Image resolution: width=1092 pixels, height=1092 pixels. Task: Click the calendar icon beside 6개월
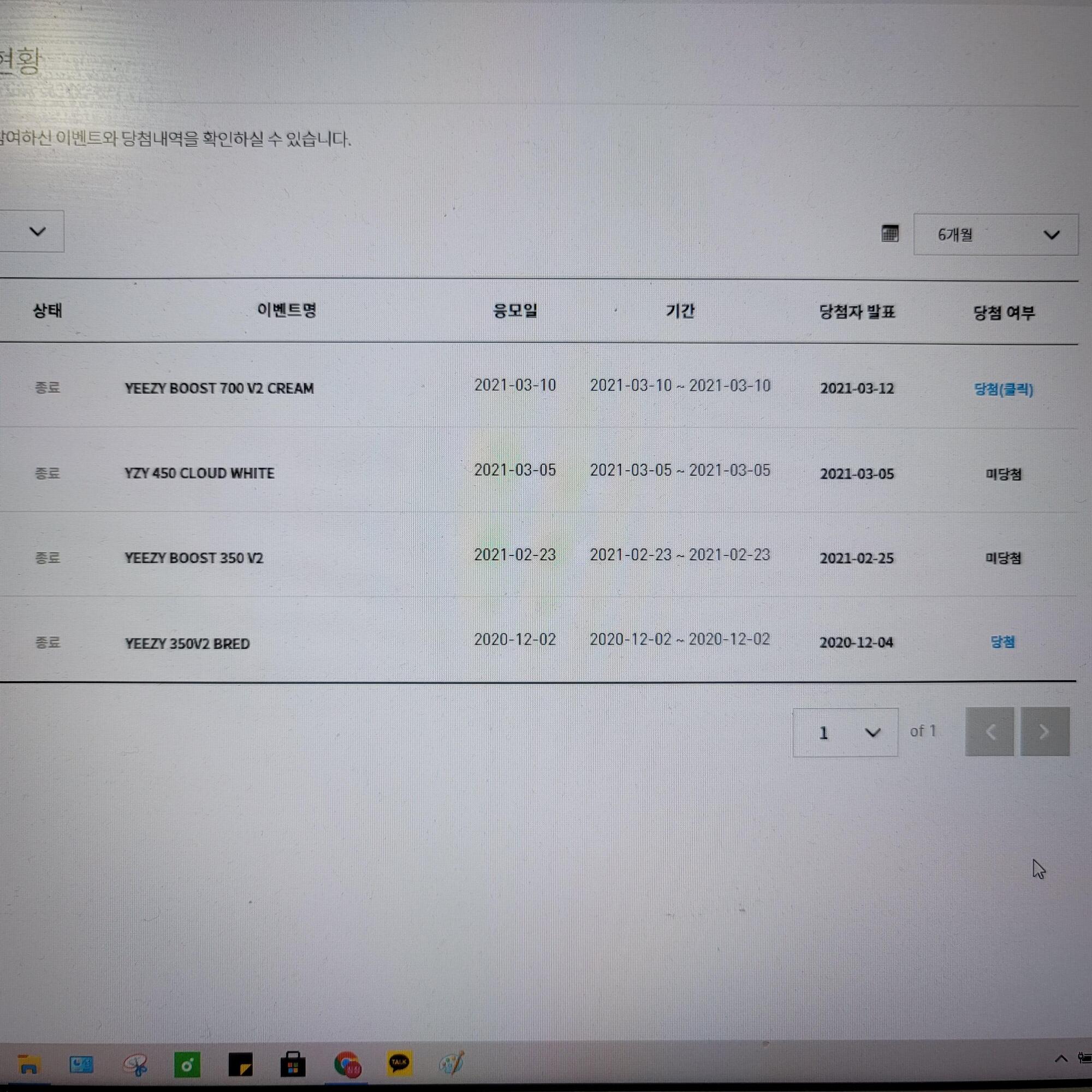tap(889, 234)
